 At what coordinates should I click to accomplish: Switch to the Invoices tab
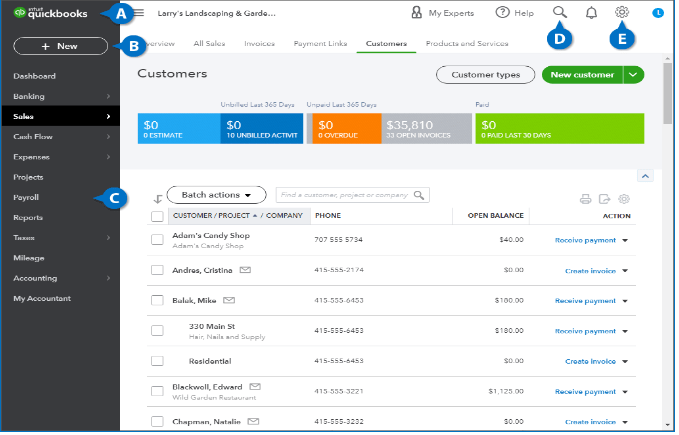point(261,44)
